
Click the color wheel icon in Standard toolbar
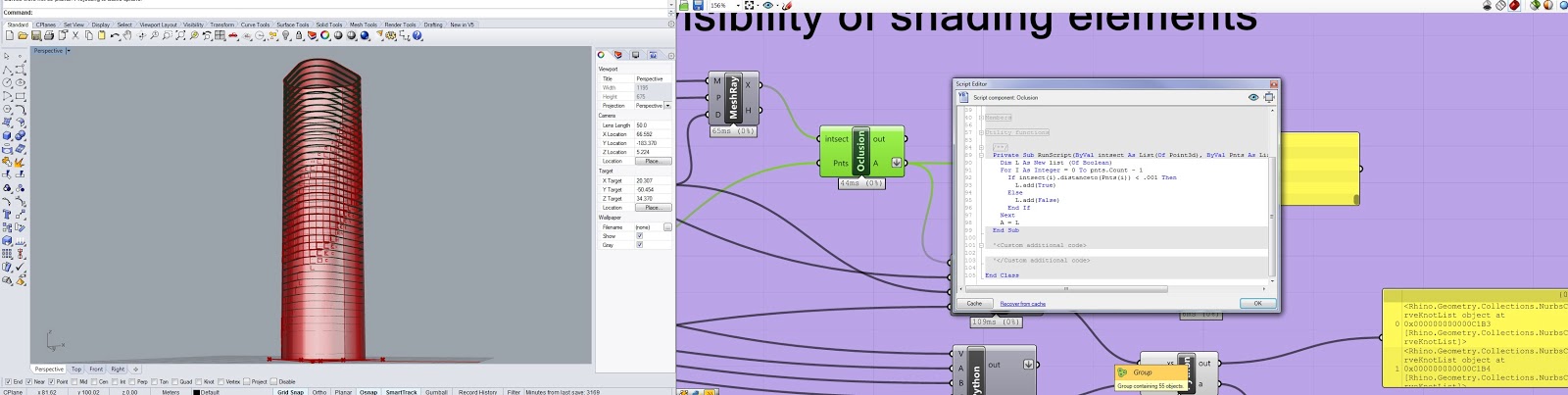click(324, 35)
